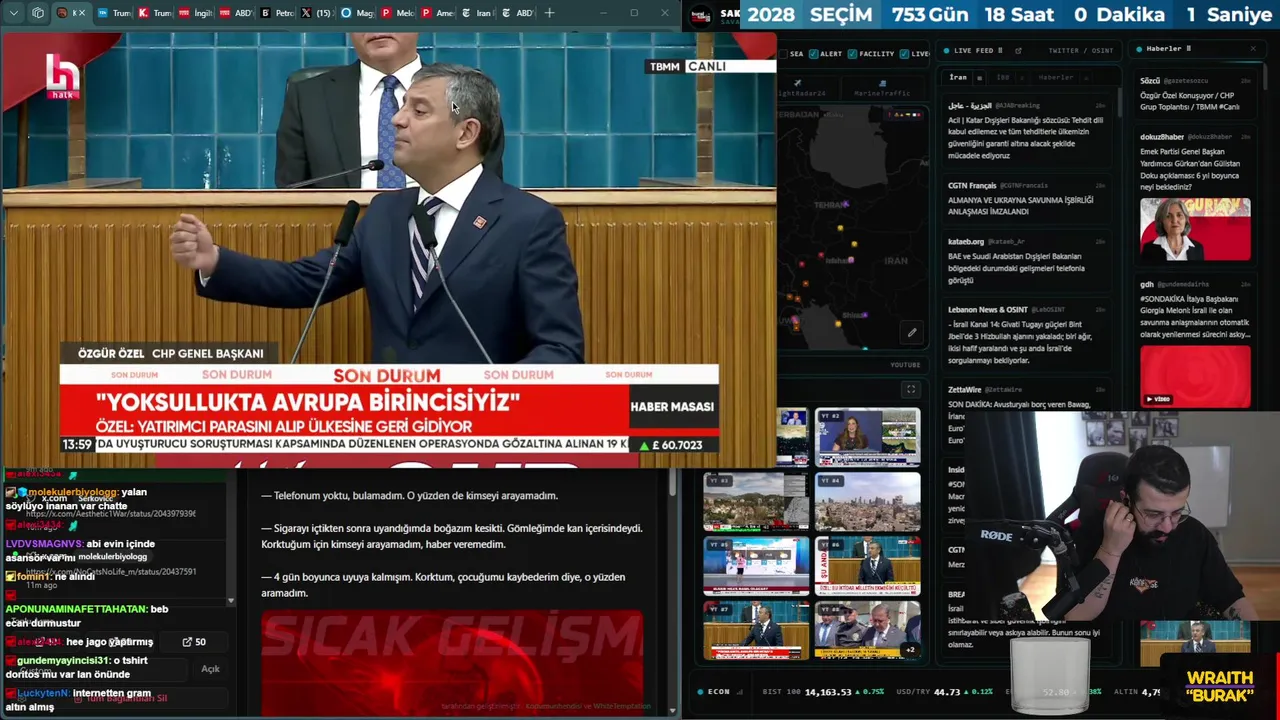The height and width of the screenshot is (720, 1280).
Task: Select the İBB feed tab
Action: (x=1003, y=77)
